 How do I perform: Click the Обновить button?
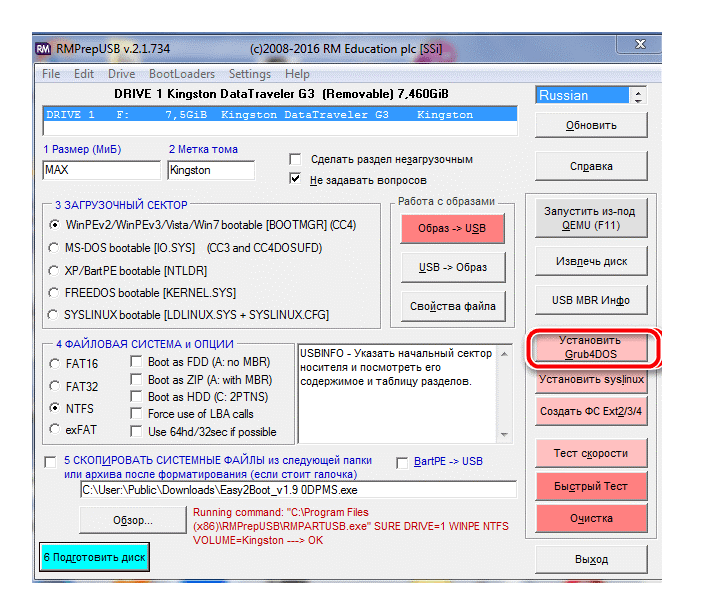[591, 125]
